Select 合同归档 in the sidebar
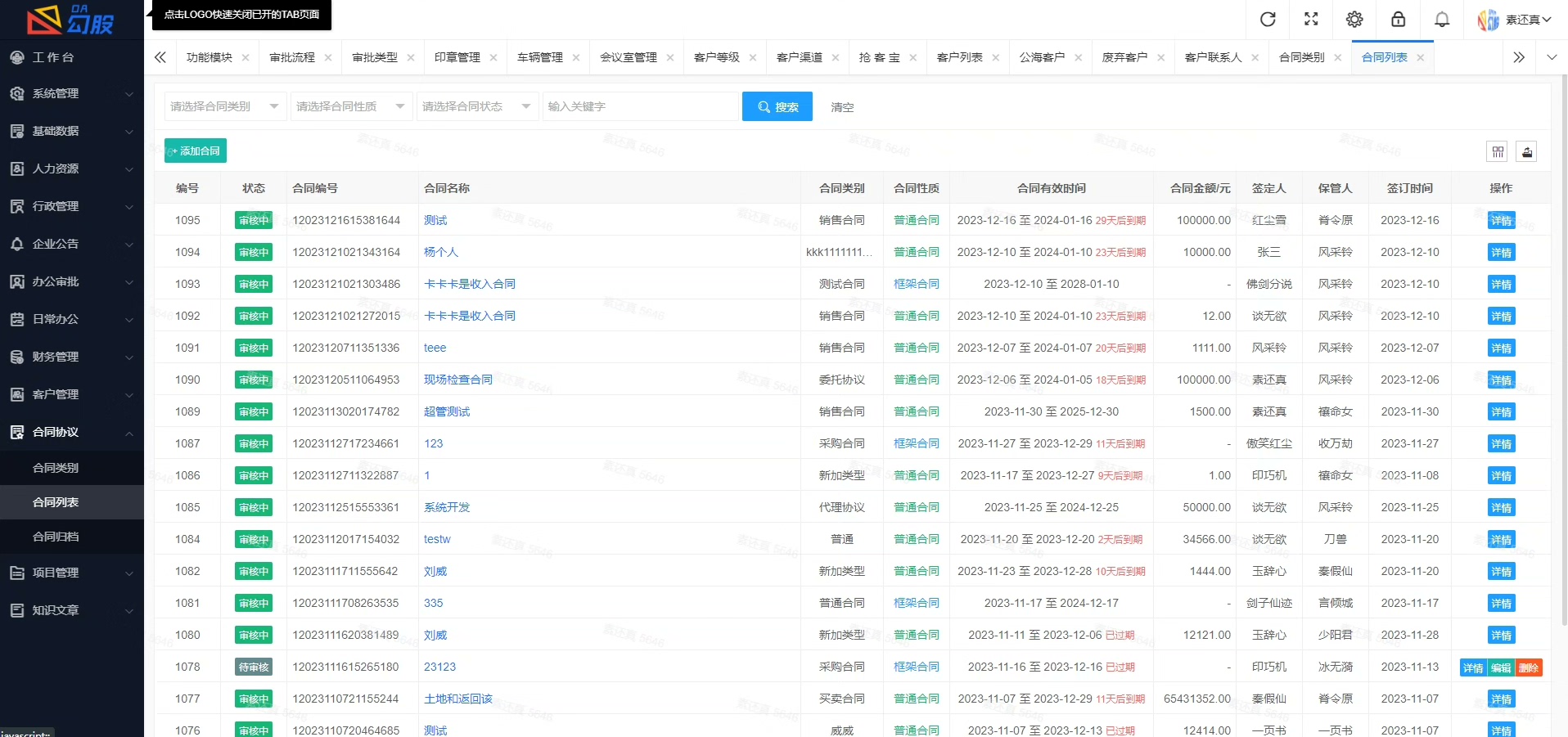The width and height of the screenshot is (1568, 737). click(x=56, y=537)
